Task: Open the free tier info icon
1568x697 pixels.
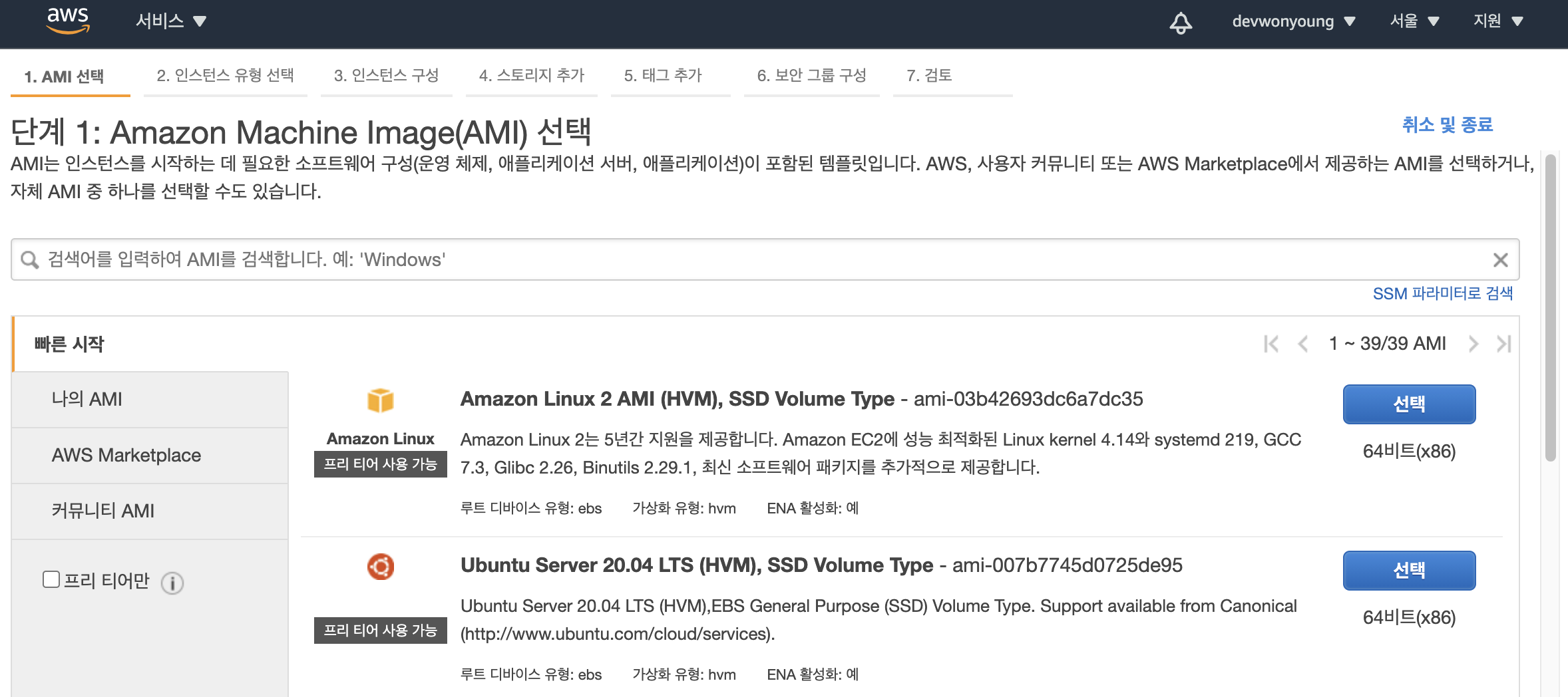Action: pyautogui.click(x=172, y=583)
